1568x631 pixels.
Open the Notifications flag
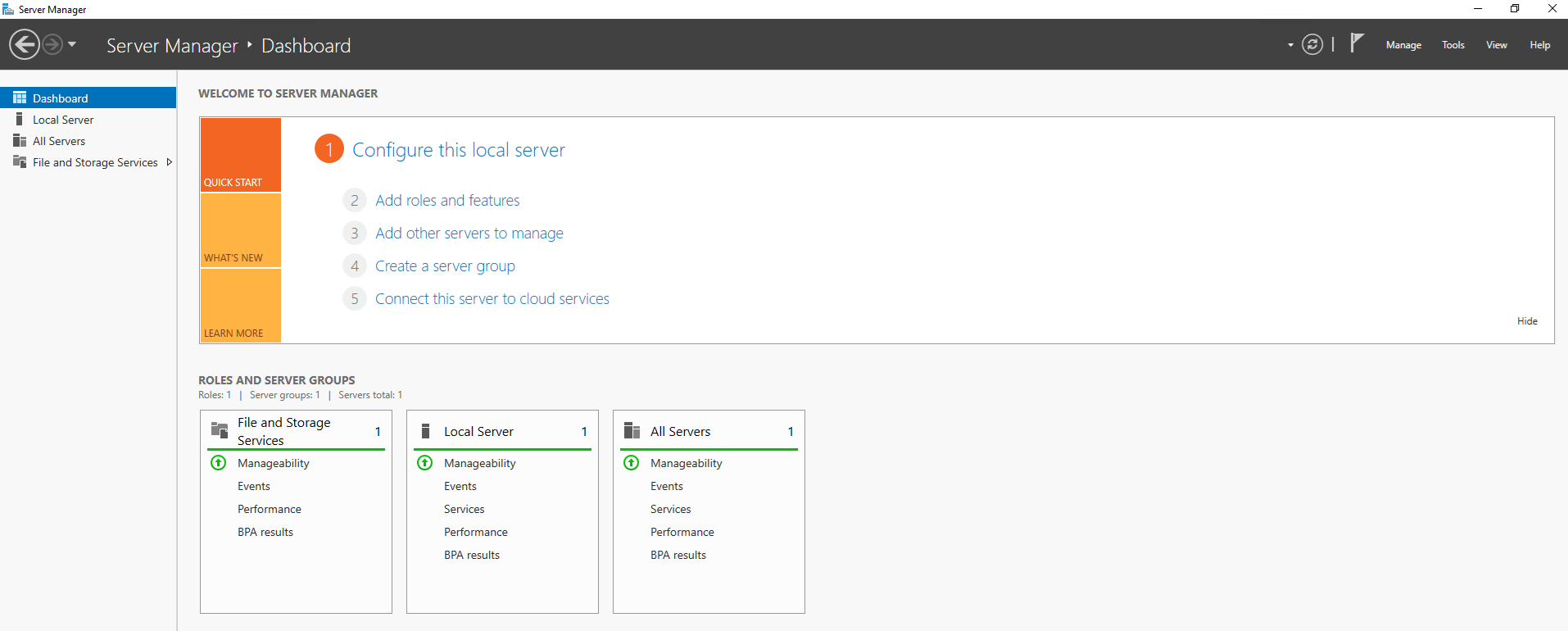click(x=1357, y=43)
